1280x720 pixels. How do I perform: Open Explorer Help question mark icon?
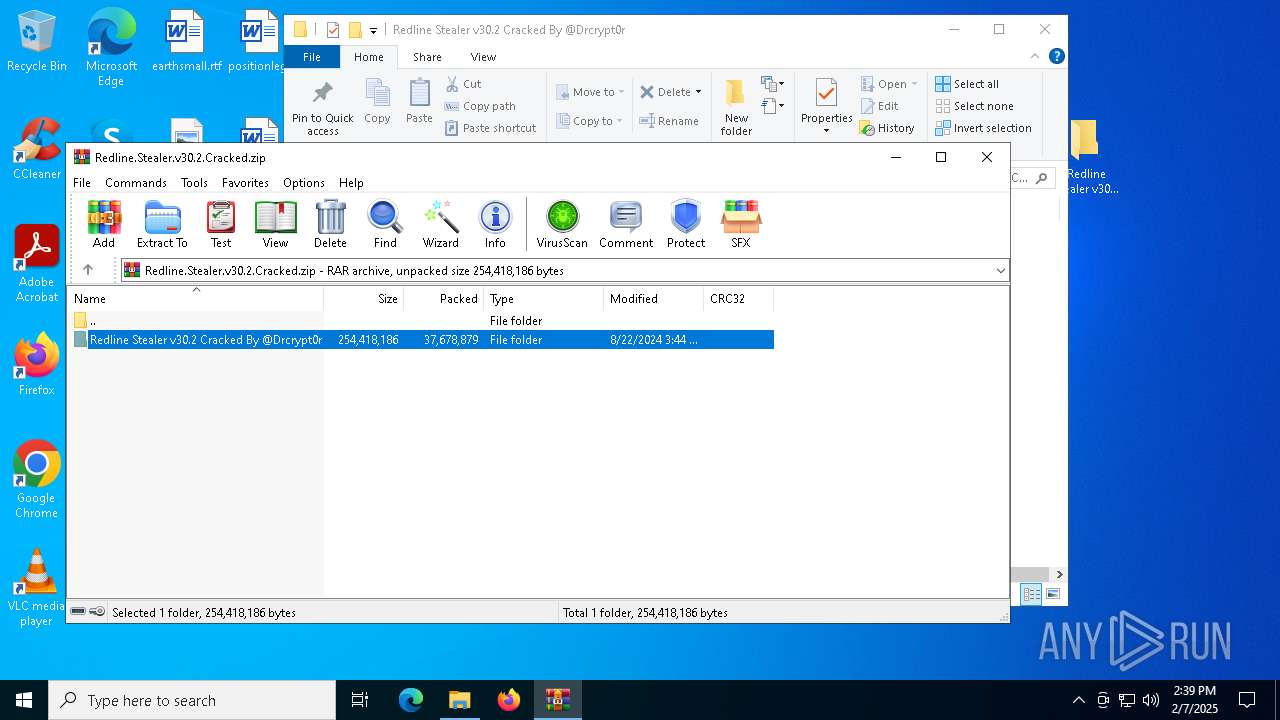pyautogui.click(x=1056, y=57)
